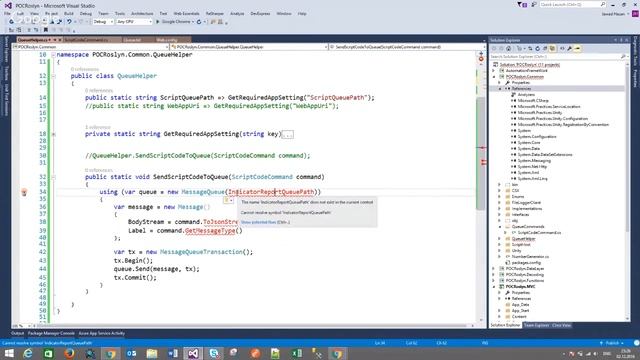
Task: Open the Tools menu
Action: tap(120, 13)
